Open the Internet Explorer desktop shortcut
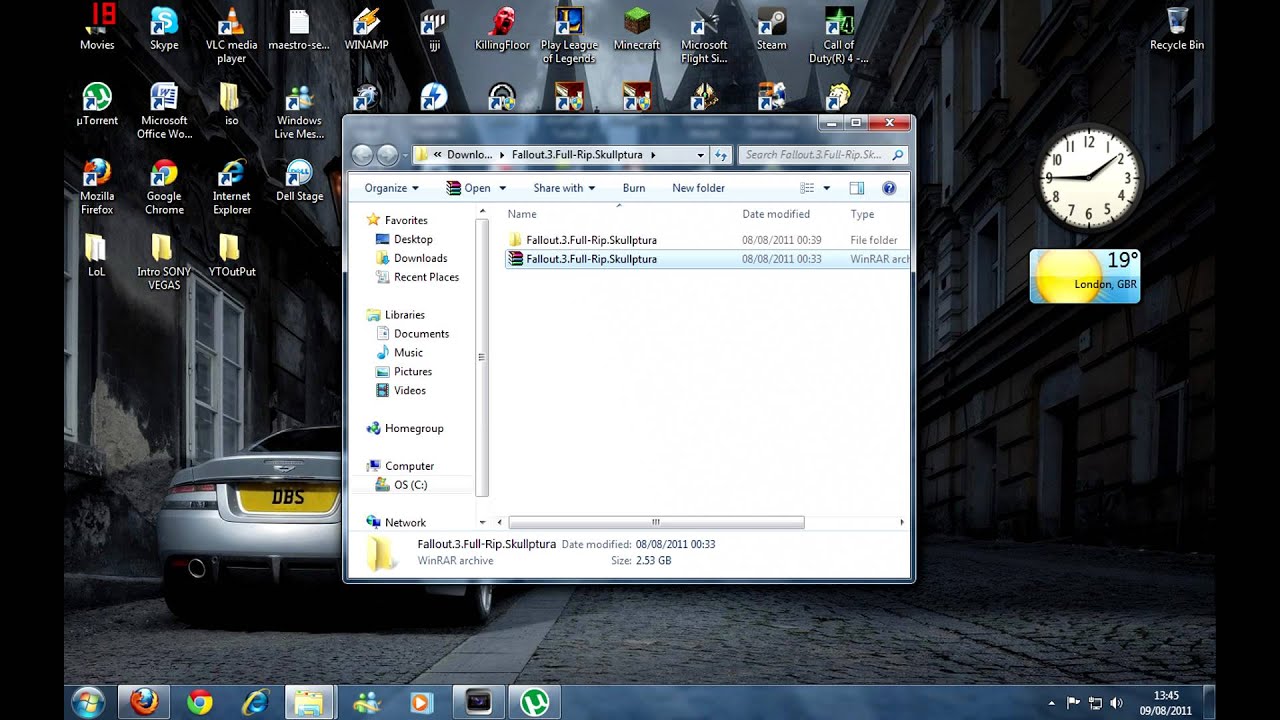 pyautogui.click(x=232, y=186)
